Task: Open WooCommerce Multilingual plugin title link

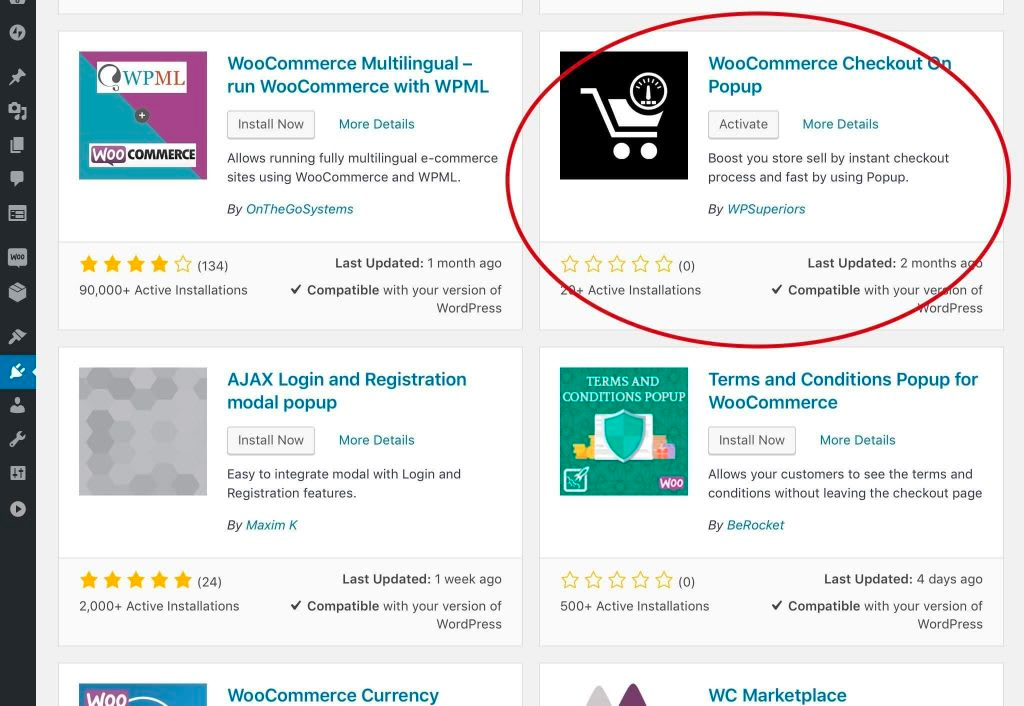Action: pyautogui.click(x=358, y=75)
